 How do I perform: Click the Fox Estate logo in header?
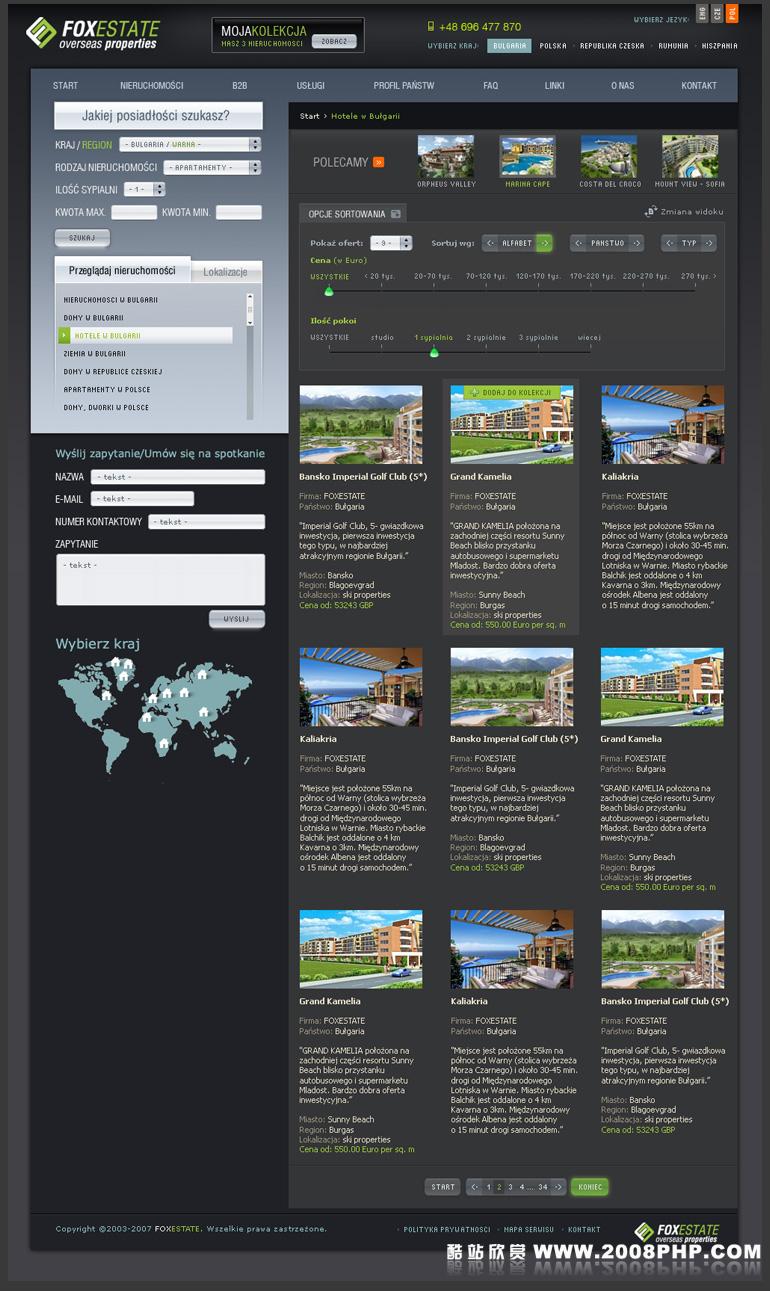[x=92, y=33]
